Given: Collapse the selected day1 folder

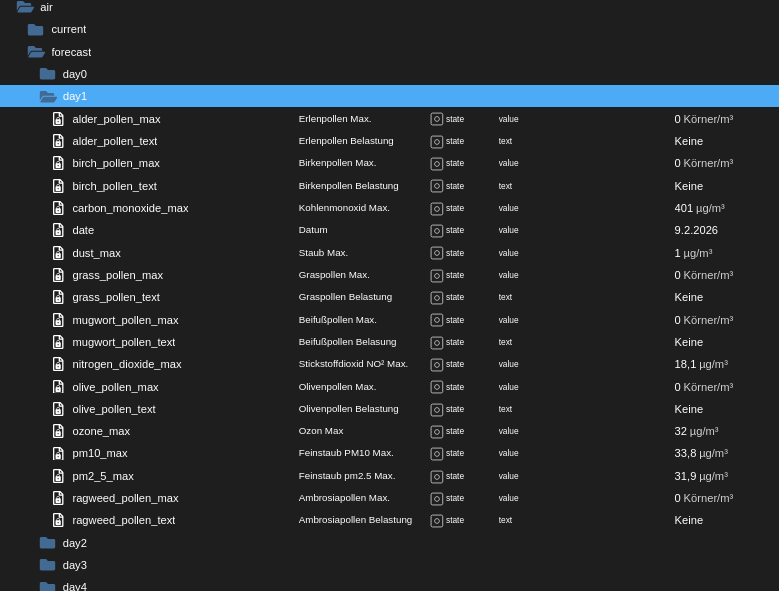Looking at the screenshot, I should click(48, 96).
